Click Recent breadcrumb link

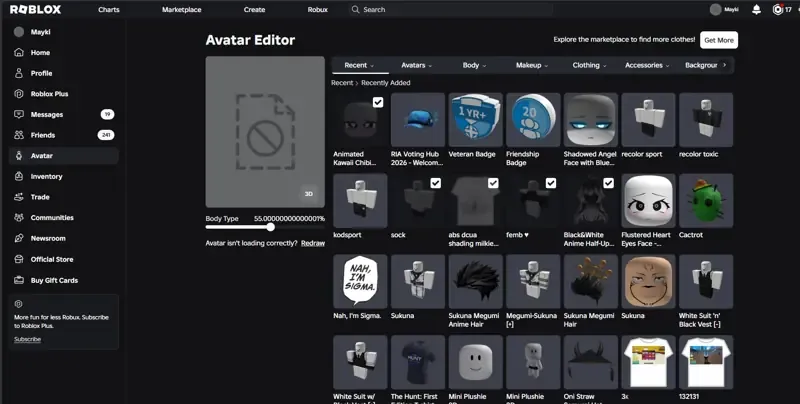tap(342, 83)
